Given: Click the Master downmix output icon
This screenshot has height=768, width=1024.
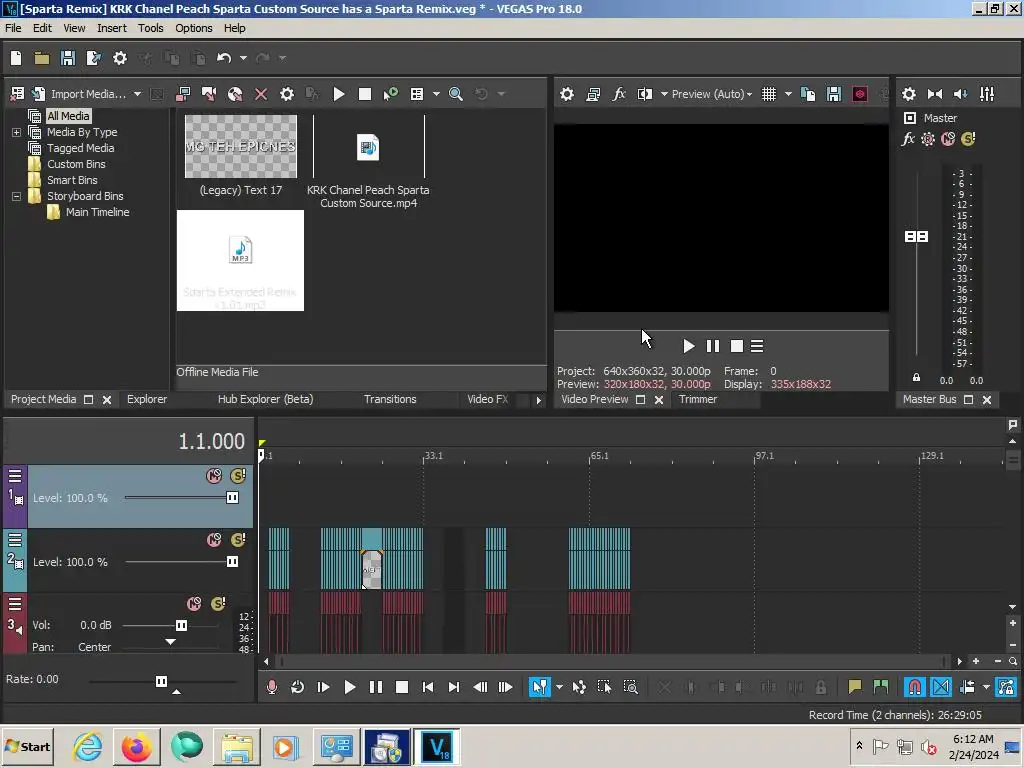Looking at the screenshot, I should (935, 94).
